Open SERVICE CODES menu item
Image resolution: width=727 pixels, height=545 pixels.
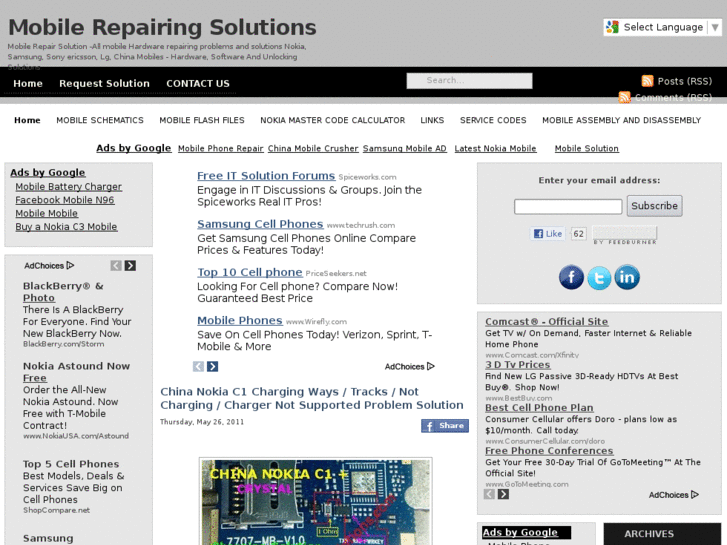click(x=493, y=120)
